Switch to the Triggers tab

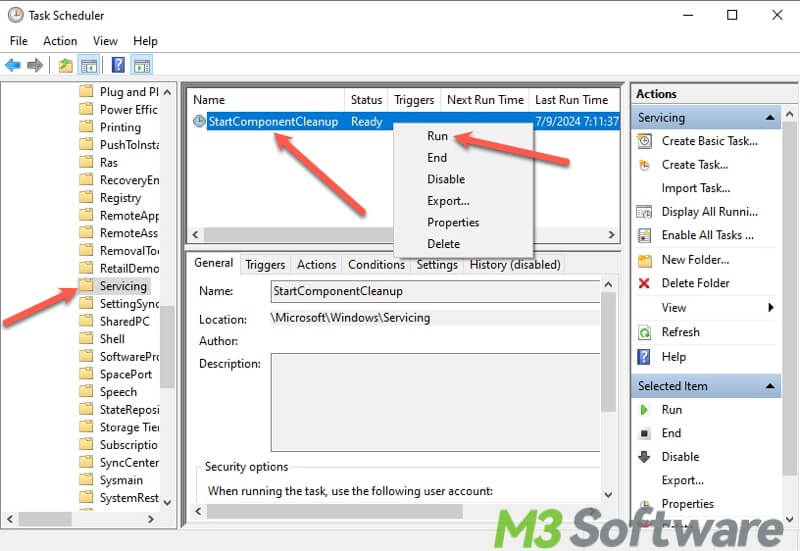coord(265,265)
